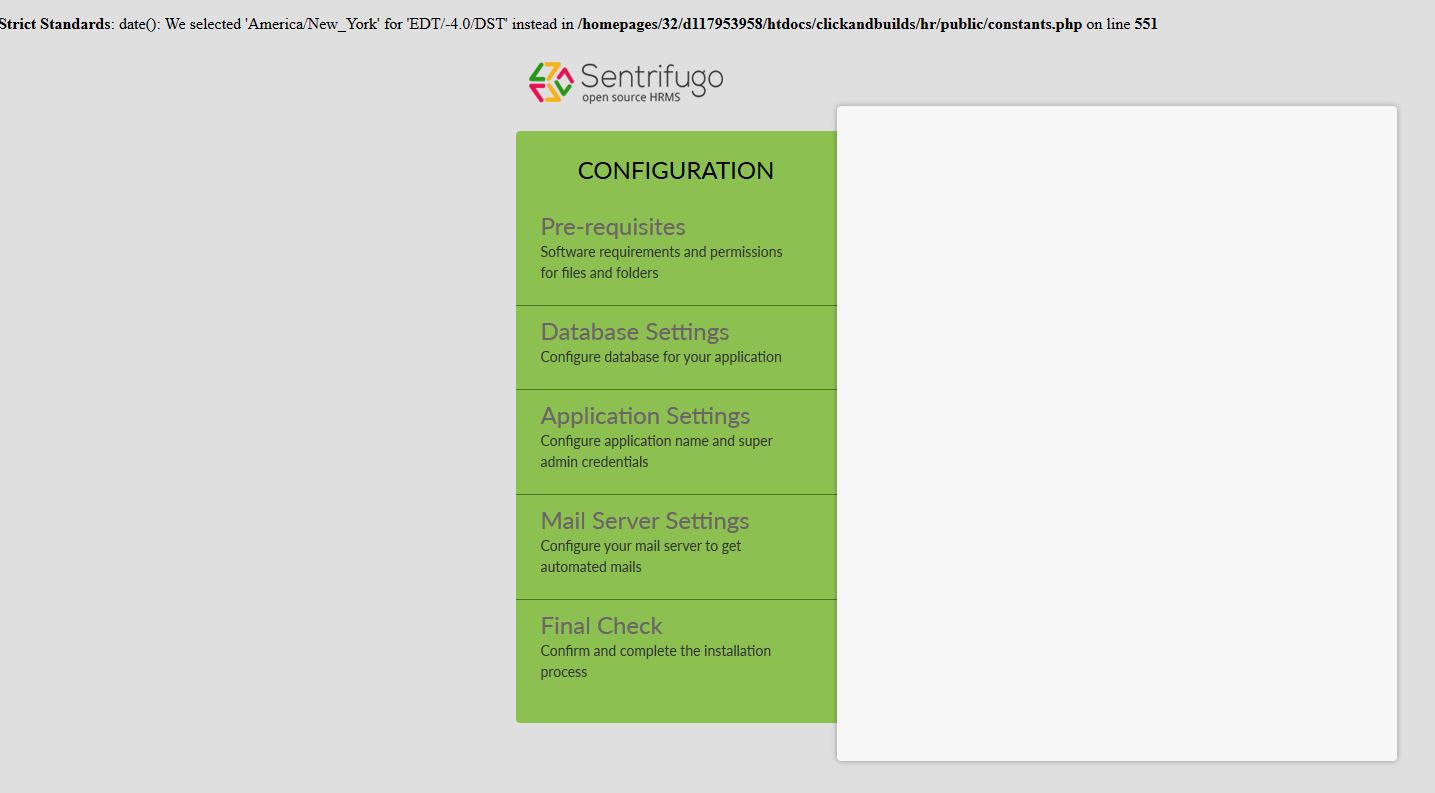1435x793 pixels.
Task: Open the Pre-requisites configuration step
Action: (612, 227)
